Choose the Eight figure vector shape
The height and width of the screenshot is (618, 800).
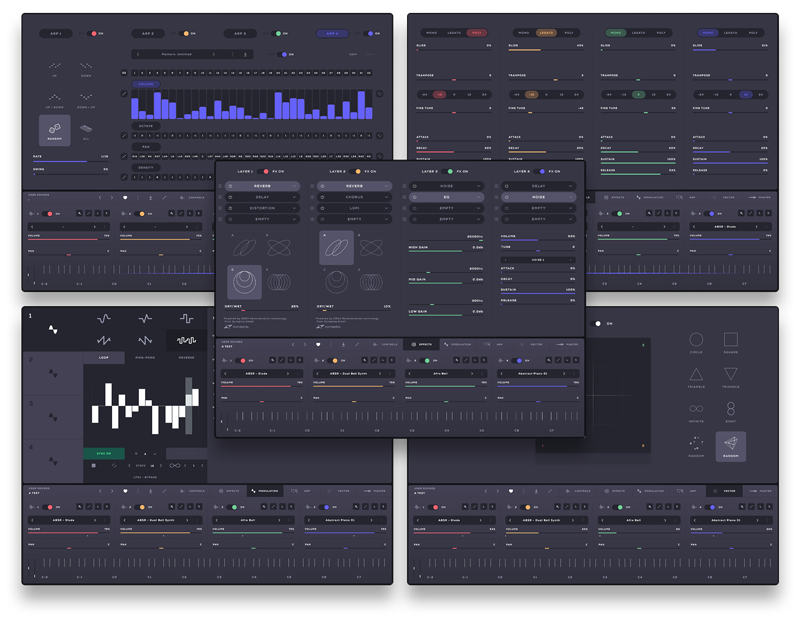[731, 408]
